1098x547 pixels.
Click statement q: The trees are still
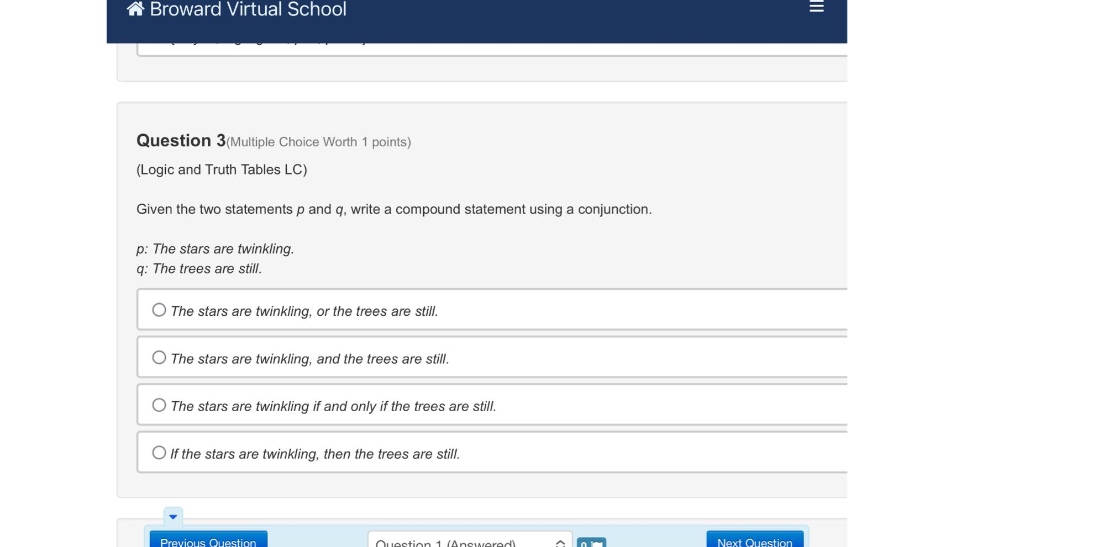(x=200, y=268)
